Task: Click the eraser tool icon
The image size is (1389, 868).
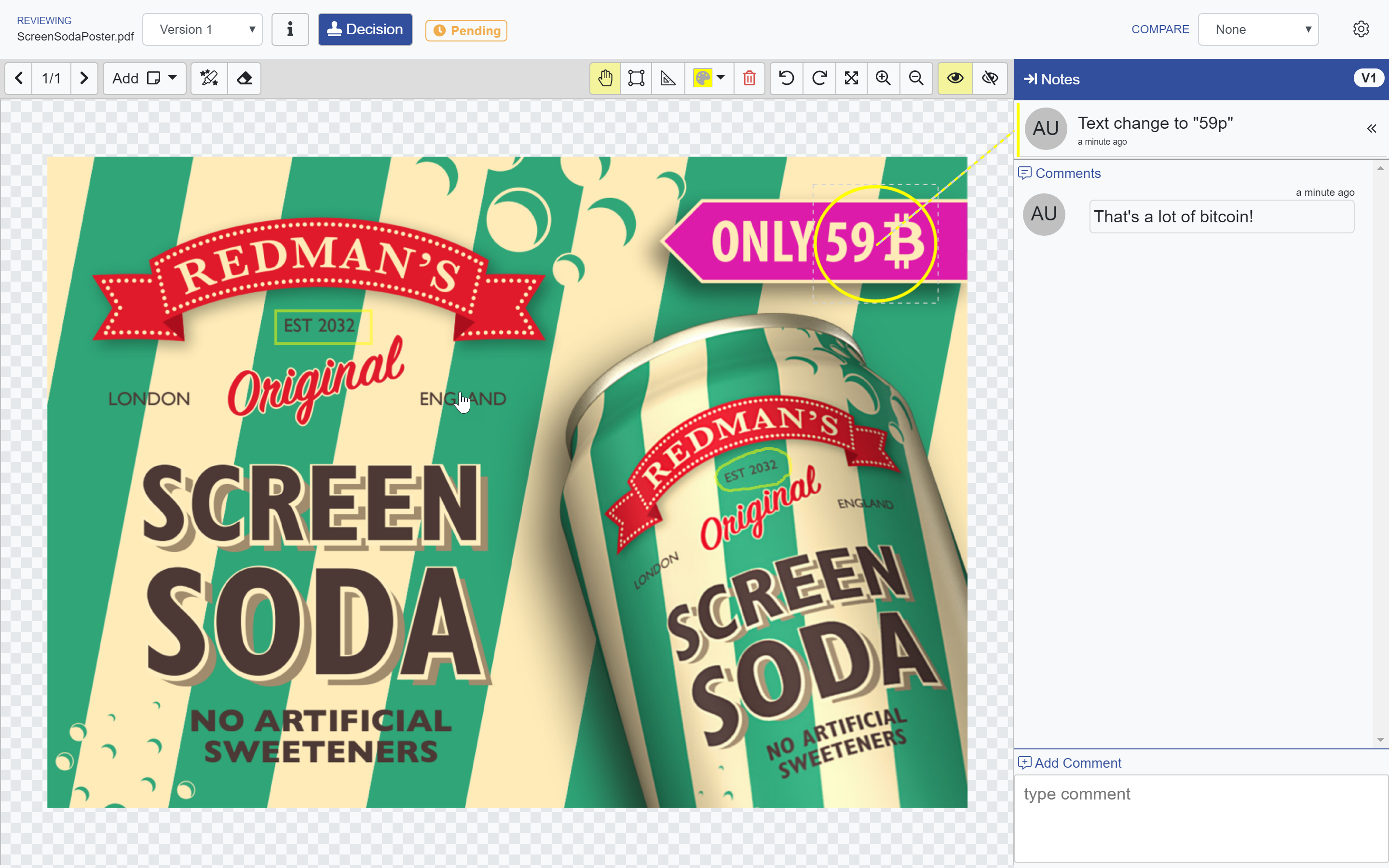Action: click(245, 78)
